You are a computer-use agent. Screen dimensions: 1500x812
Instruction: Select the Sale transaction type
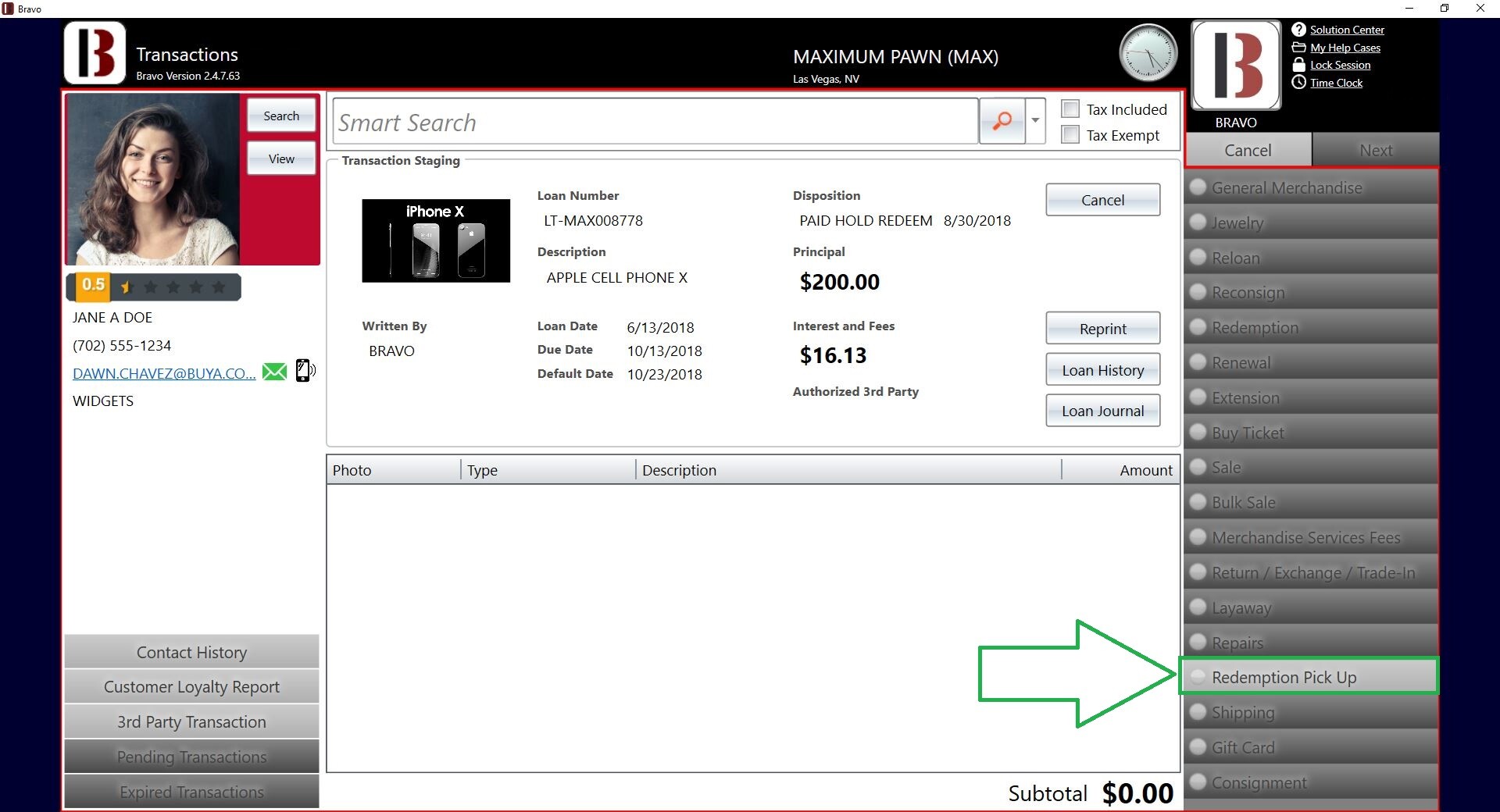(1312, 468)
